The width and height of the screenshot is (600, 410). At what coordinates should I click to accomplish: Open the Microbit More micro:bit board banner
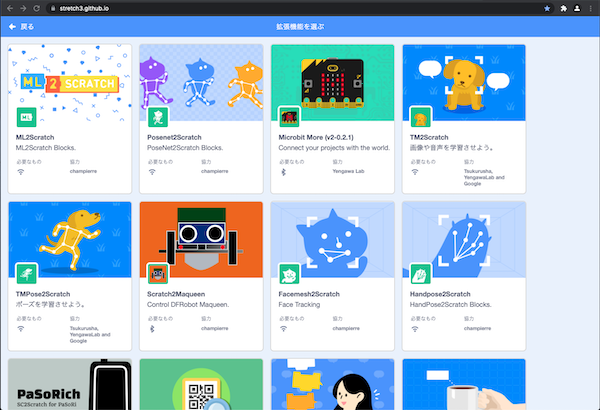[333, 83]
